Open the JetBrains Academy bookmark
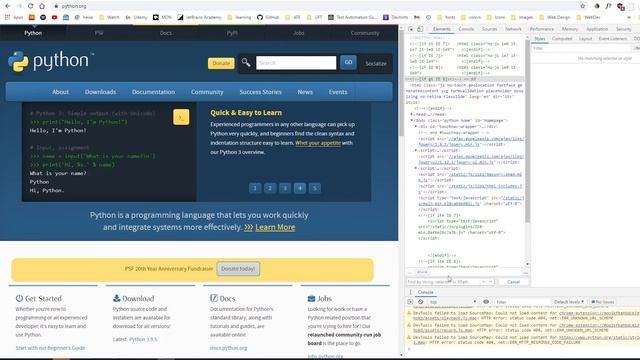The width and height of the screenshot is (640, 360). (x=199, y=17)
